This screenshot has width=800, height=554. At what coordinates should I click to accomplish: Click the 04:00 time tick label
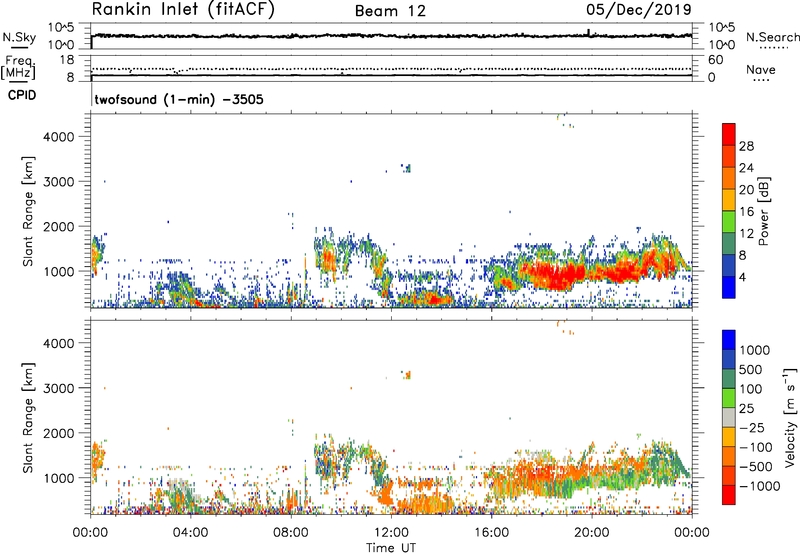190,533
